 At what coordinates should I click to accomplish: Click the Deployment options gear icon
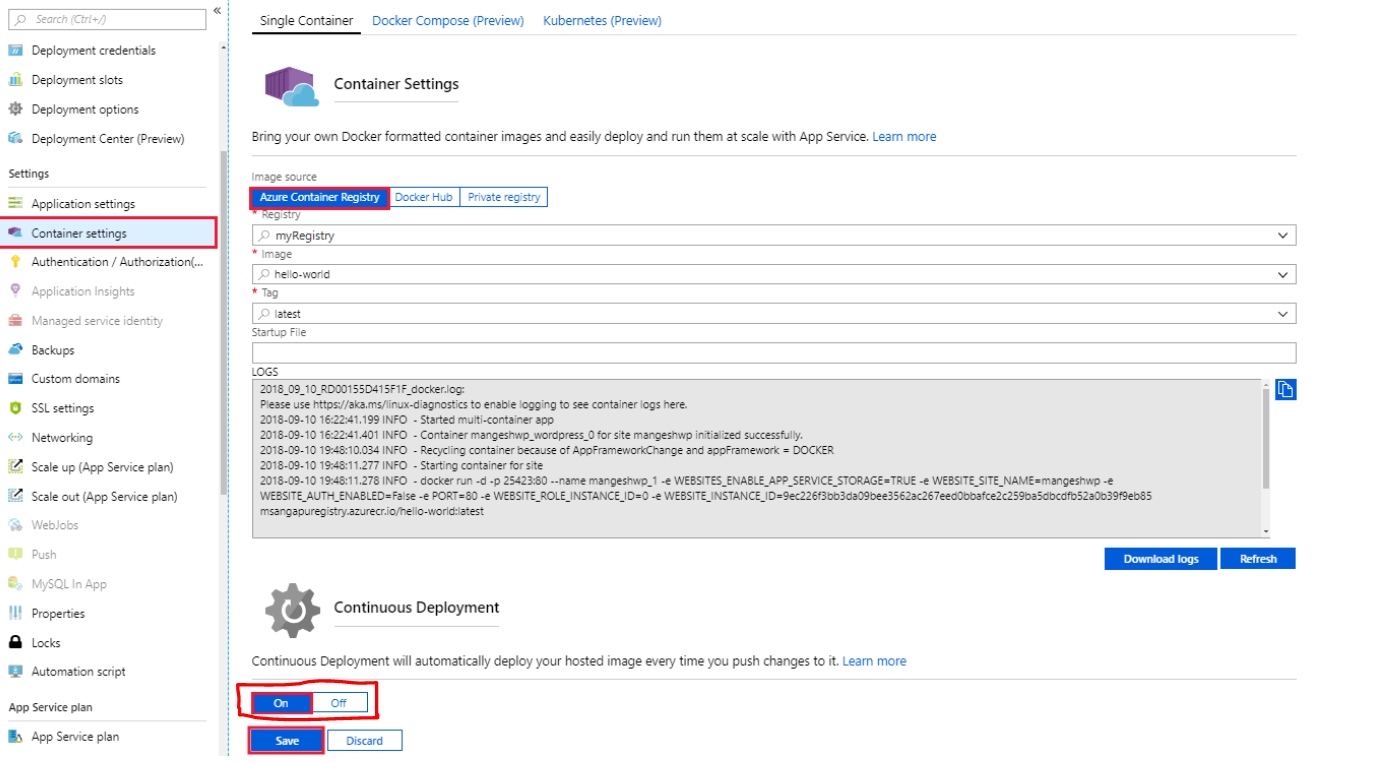pyautogui.click(x=15, y=109)
